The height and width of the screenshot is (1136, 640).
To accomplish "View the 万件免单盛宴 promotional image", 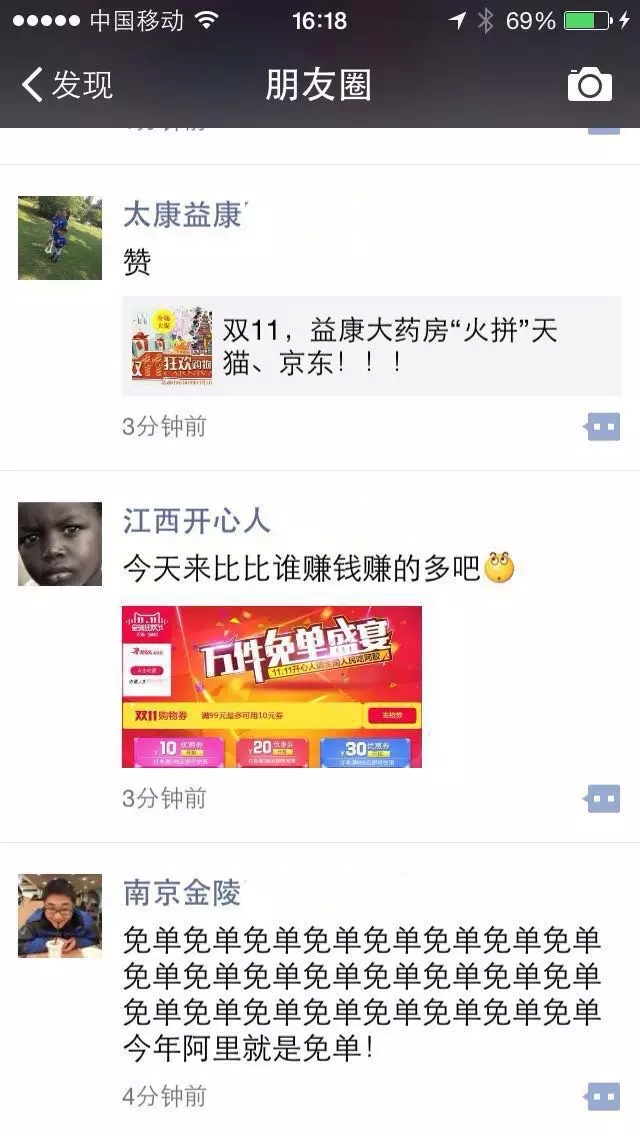I will [x=272, y=686].
